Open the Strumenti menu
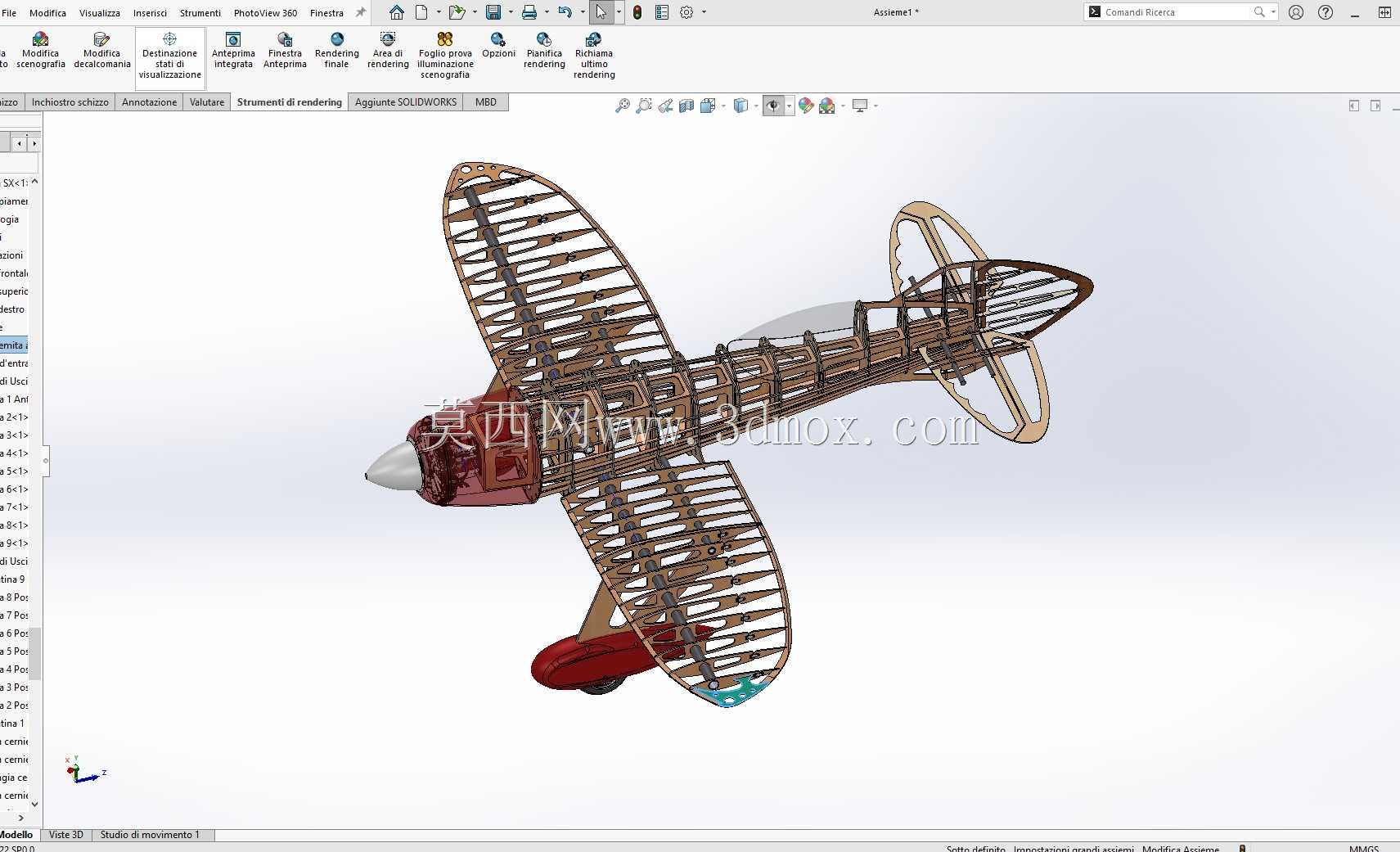 (200, 13)
